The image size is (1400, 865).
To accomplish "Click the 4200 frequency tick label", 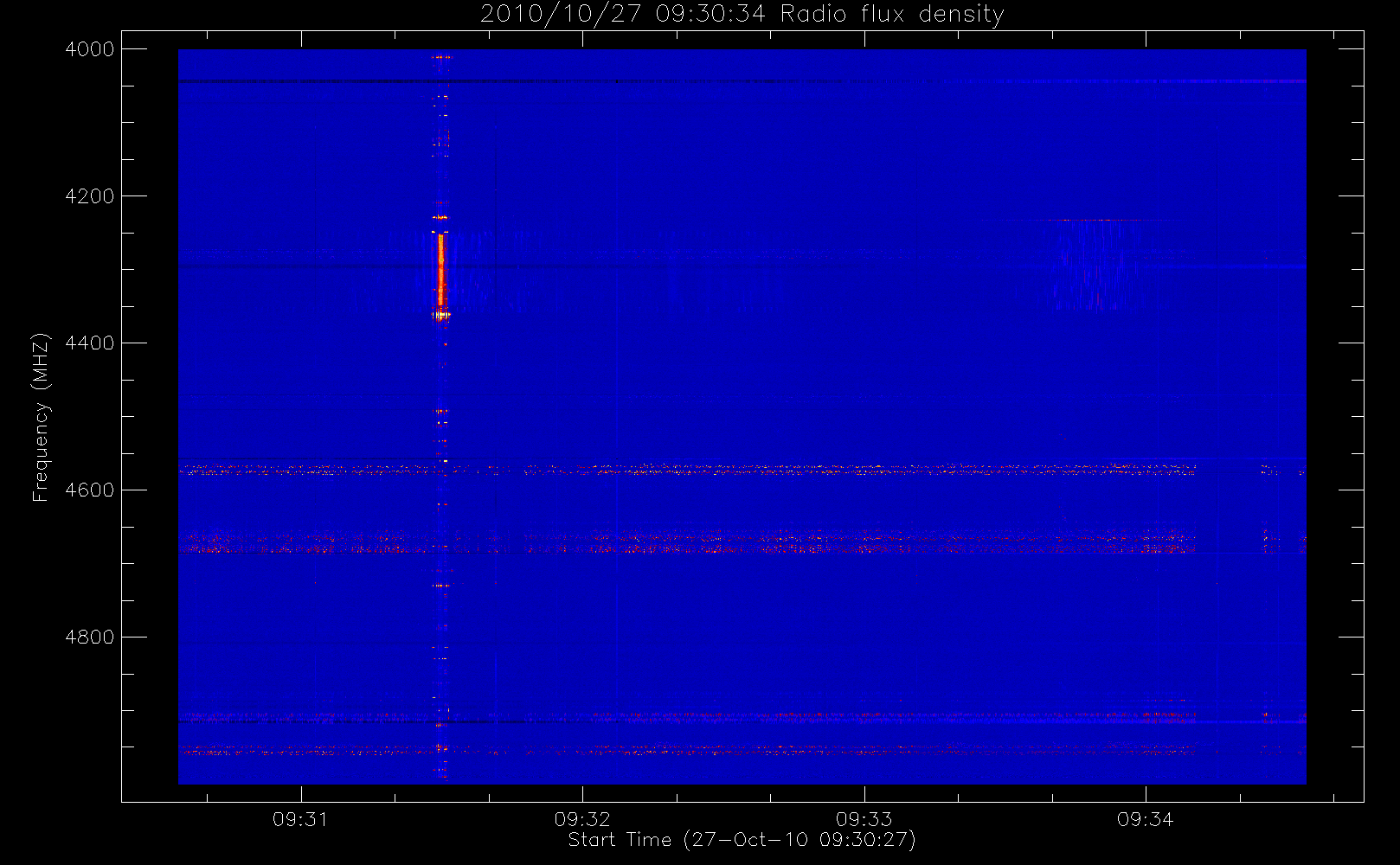I will 90,196.
